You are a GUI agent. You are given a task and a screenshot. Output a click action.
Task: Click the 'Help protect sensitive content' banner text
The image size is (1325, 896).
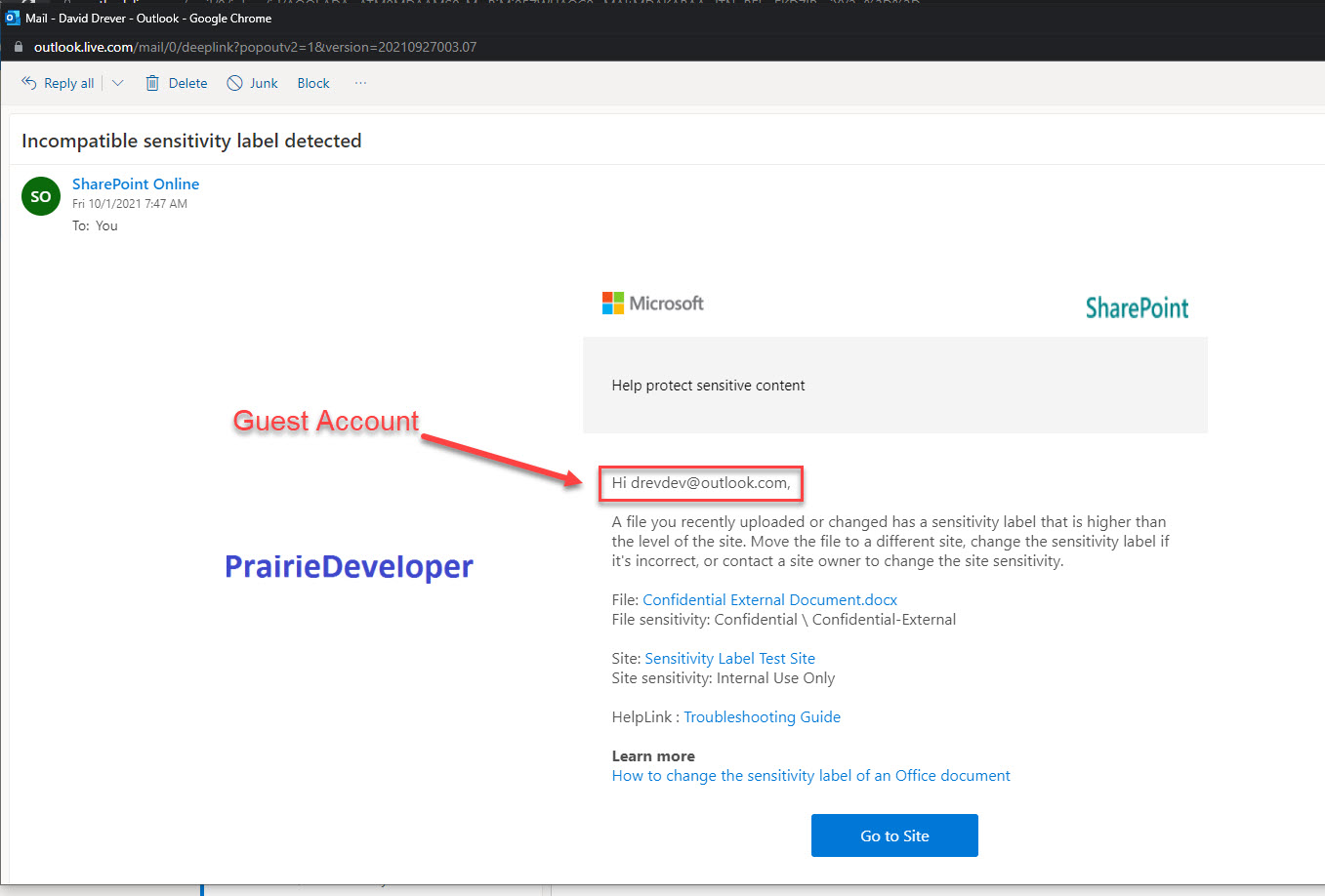[708, 386]
